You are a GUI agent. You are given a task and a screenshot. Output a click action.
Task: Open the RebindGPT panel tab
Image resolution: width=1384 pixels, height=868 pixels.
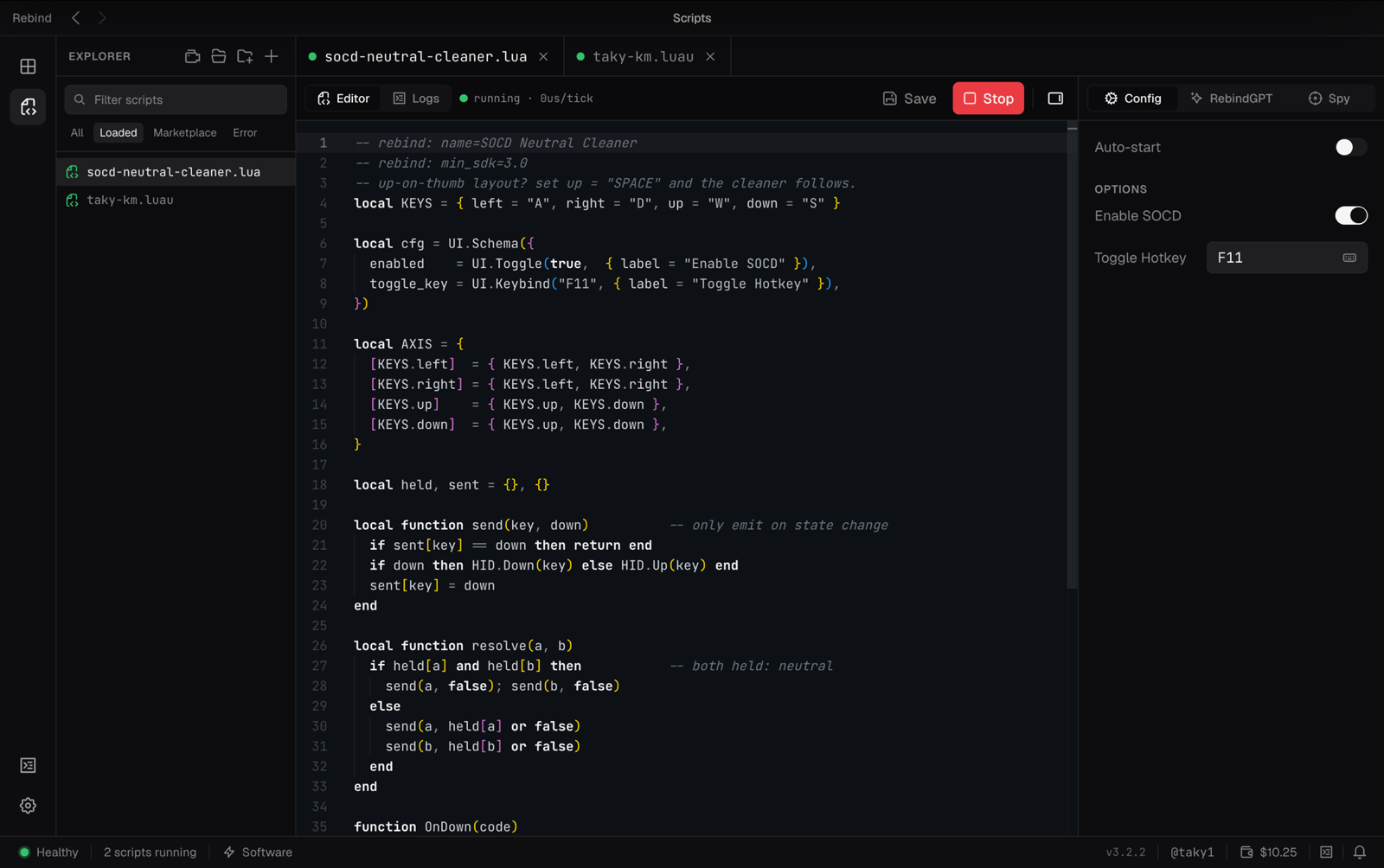pyautogui.click(x=1232, y=99)
